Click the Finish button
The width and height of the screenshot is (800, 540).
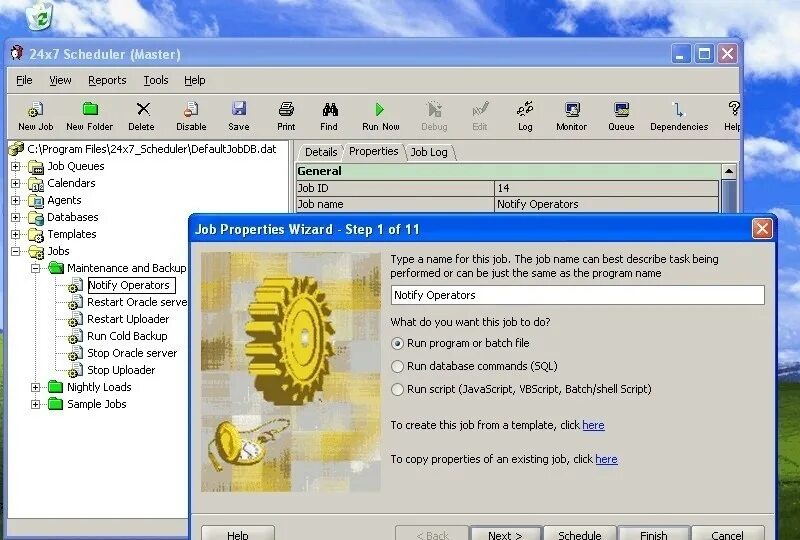tap(654, 533)
